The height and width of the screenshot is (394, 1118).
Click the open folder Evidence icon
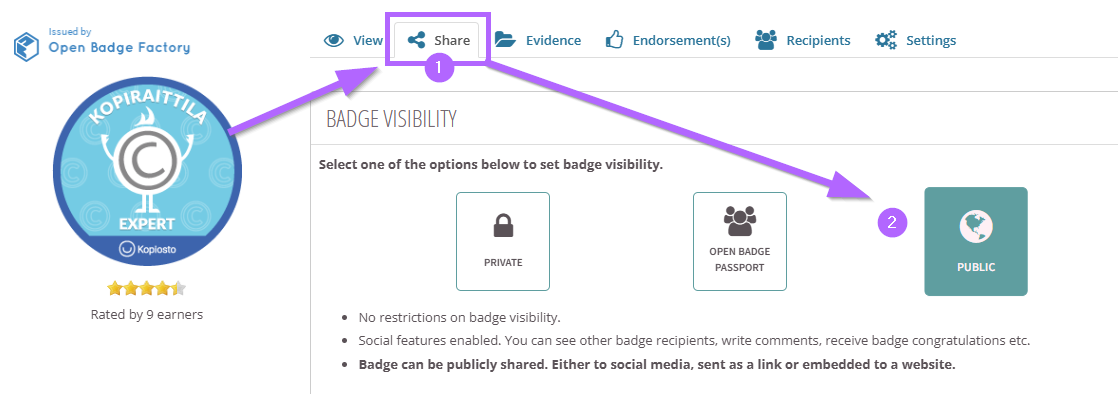(x=506, y=40)
